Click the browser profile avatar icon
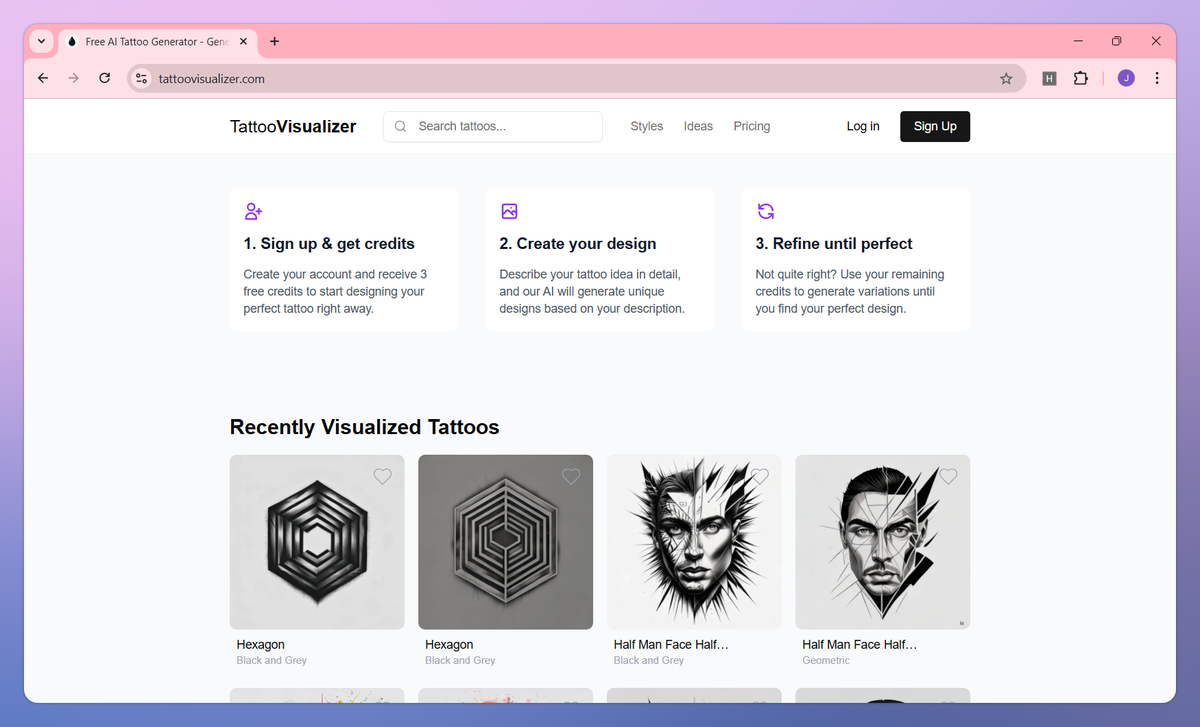1200x727 pixels. [x=1125, y=78]
